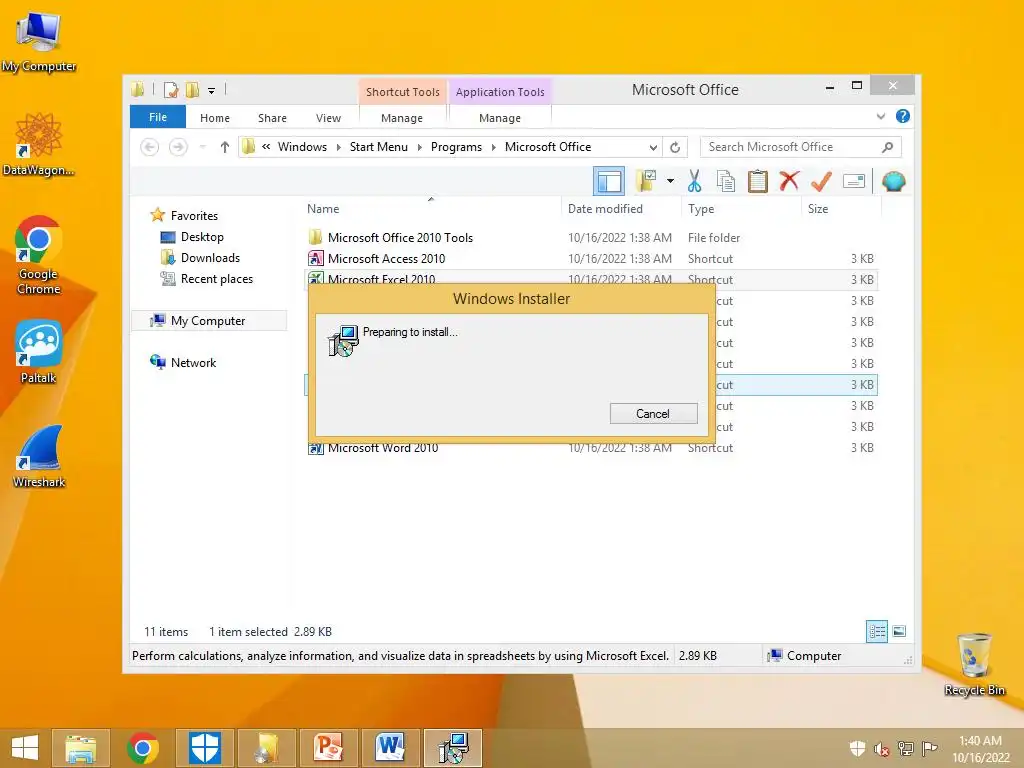Click the muted volume tray icon
This screenshot has height=768, width=1024.
click(882, 749)
